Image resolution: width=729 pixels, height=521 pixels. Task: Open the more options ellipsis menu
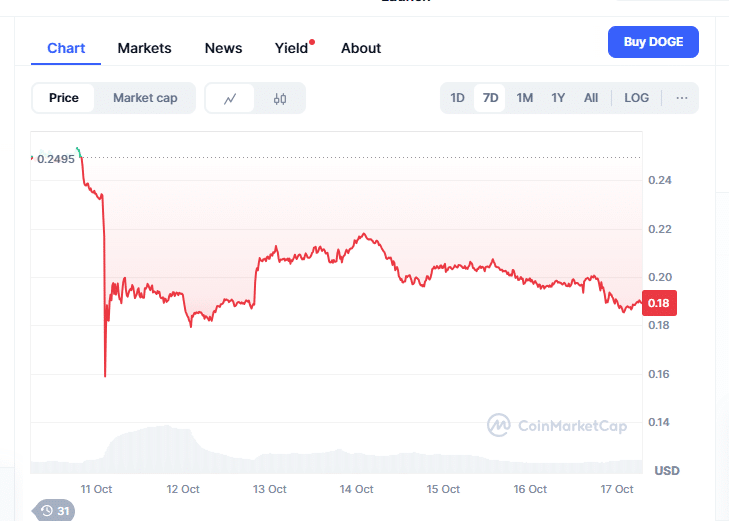coord(682,98)
